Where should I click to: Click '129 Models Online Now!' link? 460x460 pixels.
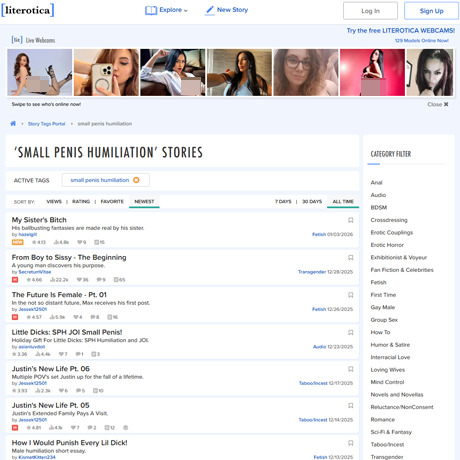pyautogui.click(x=422, y=41)
